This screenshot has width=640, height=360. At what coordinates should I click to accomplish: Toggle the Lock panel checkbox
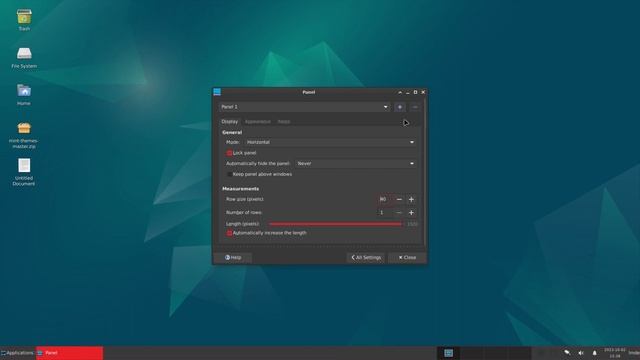229,153
